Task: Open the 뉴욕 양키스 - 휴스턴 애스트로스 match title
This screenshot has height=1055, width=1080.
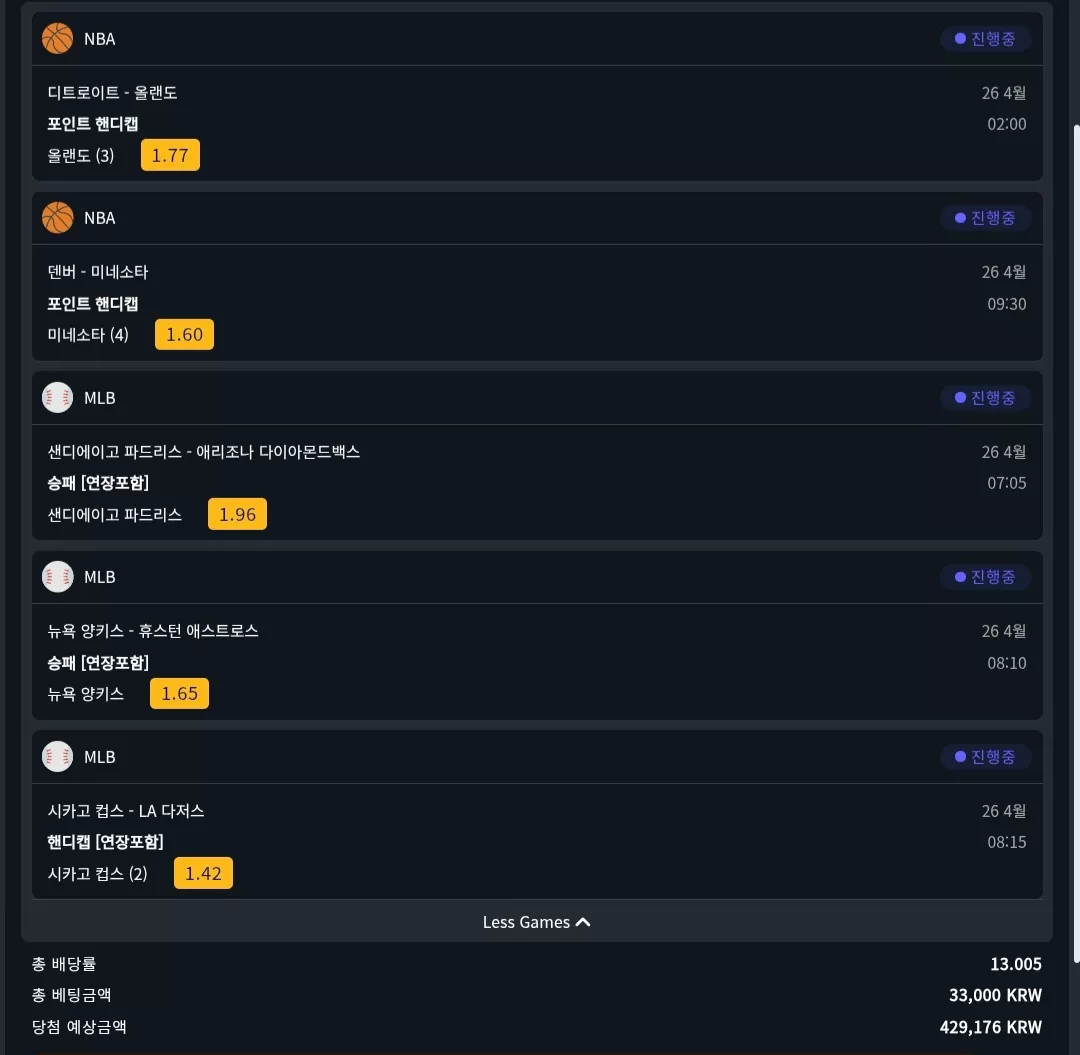Action: [153, 631]
